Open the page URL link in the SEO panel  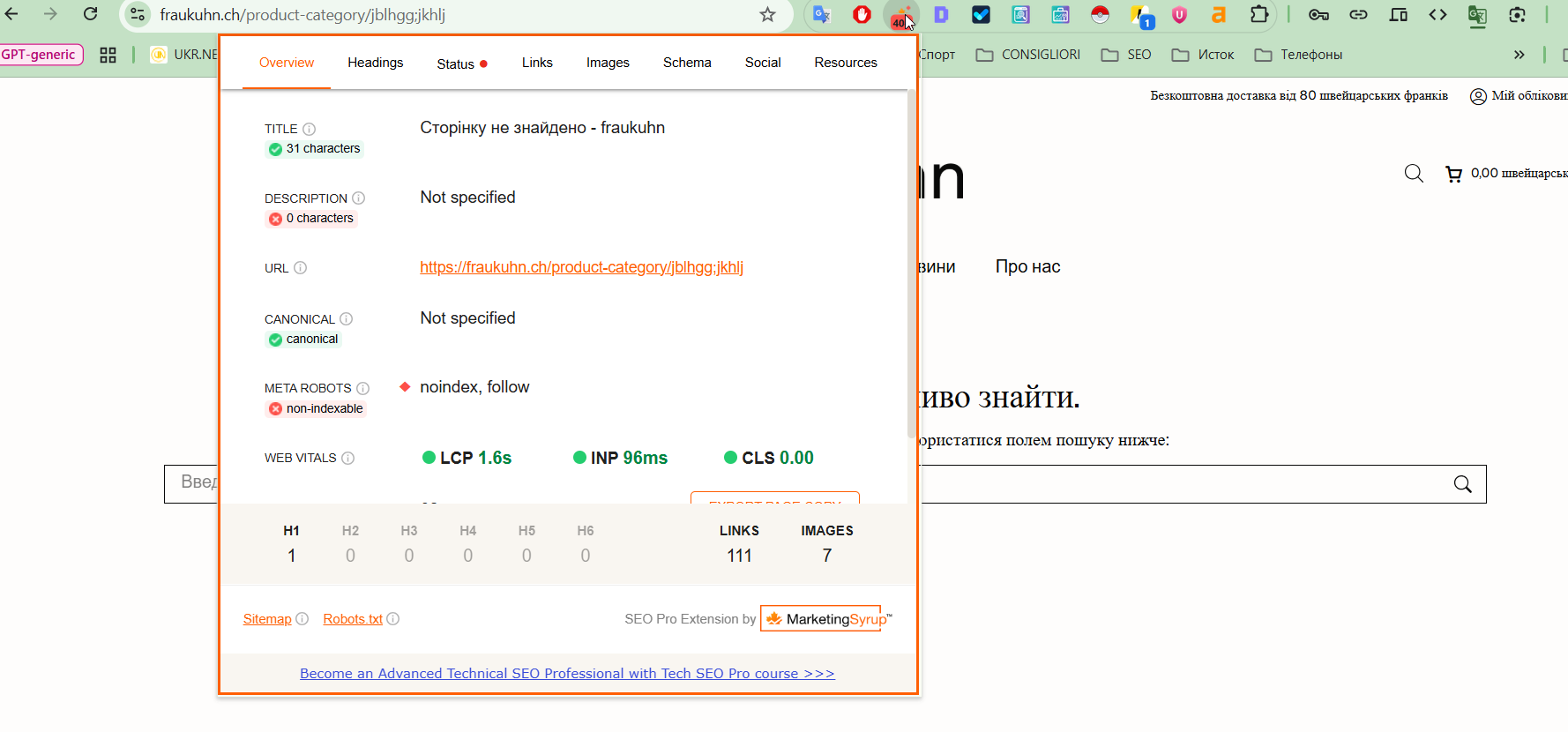click(581, 267)
